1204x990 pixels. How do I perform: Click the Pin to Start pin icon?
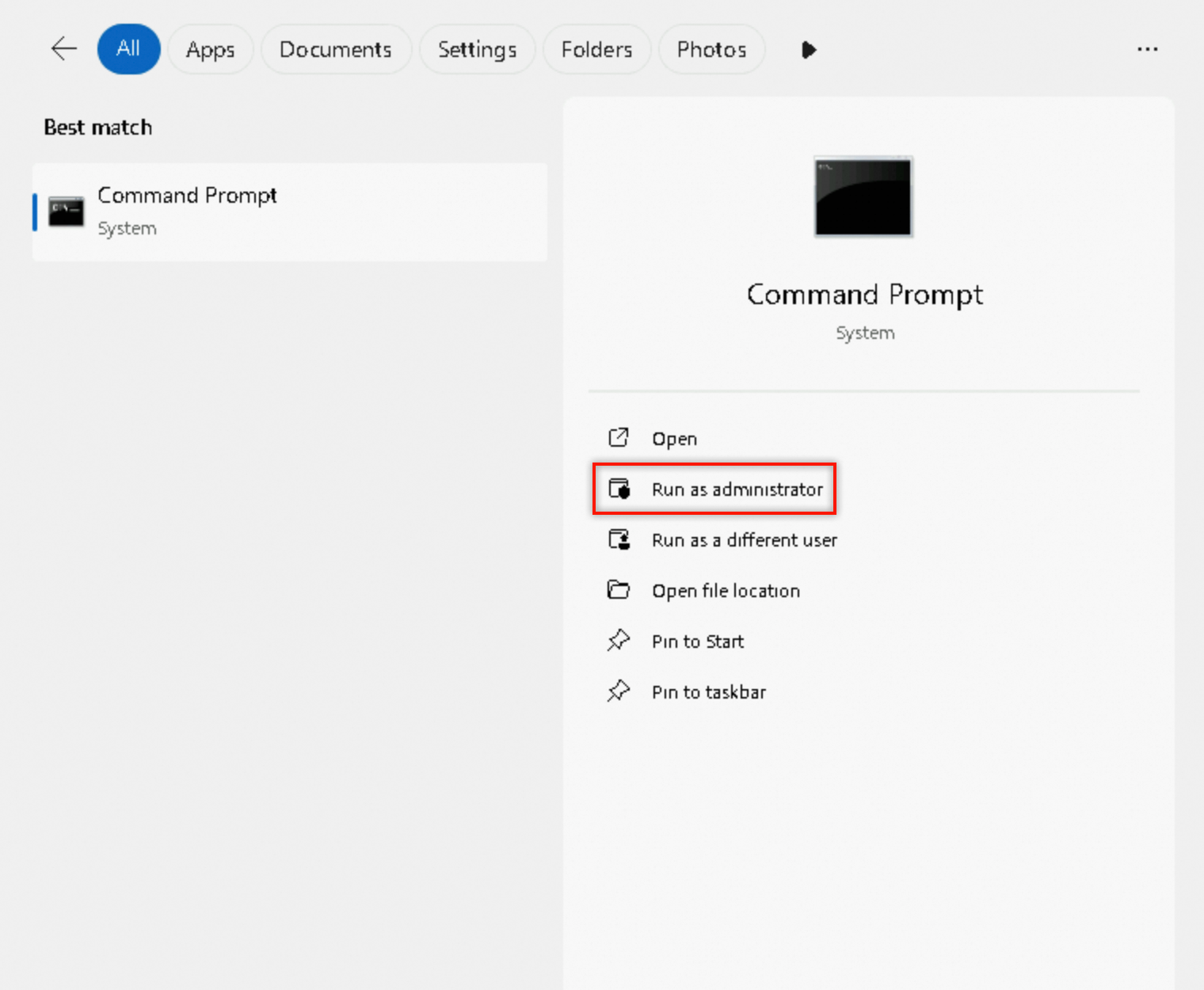coord(619,641)
